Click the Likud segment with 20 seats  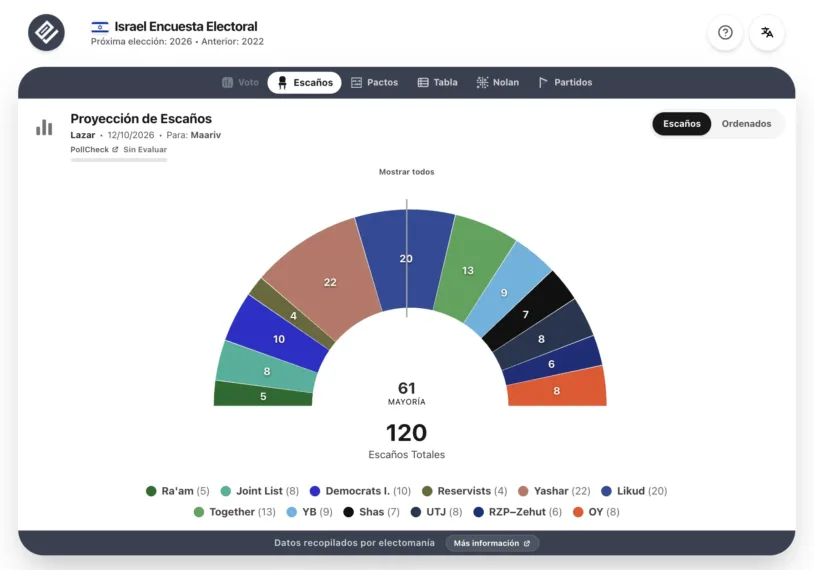click(x=405, y=260)
